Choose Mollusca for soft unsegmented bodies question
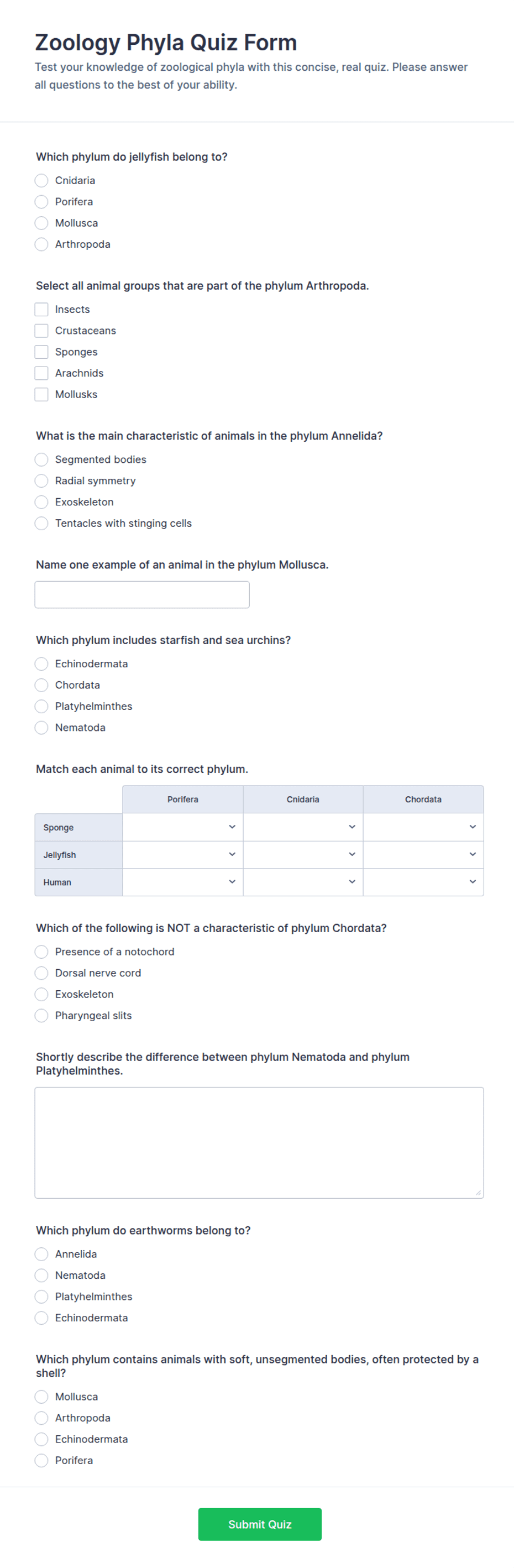 tap(41, 1397)
